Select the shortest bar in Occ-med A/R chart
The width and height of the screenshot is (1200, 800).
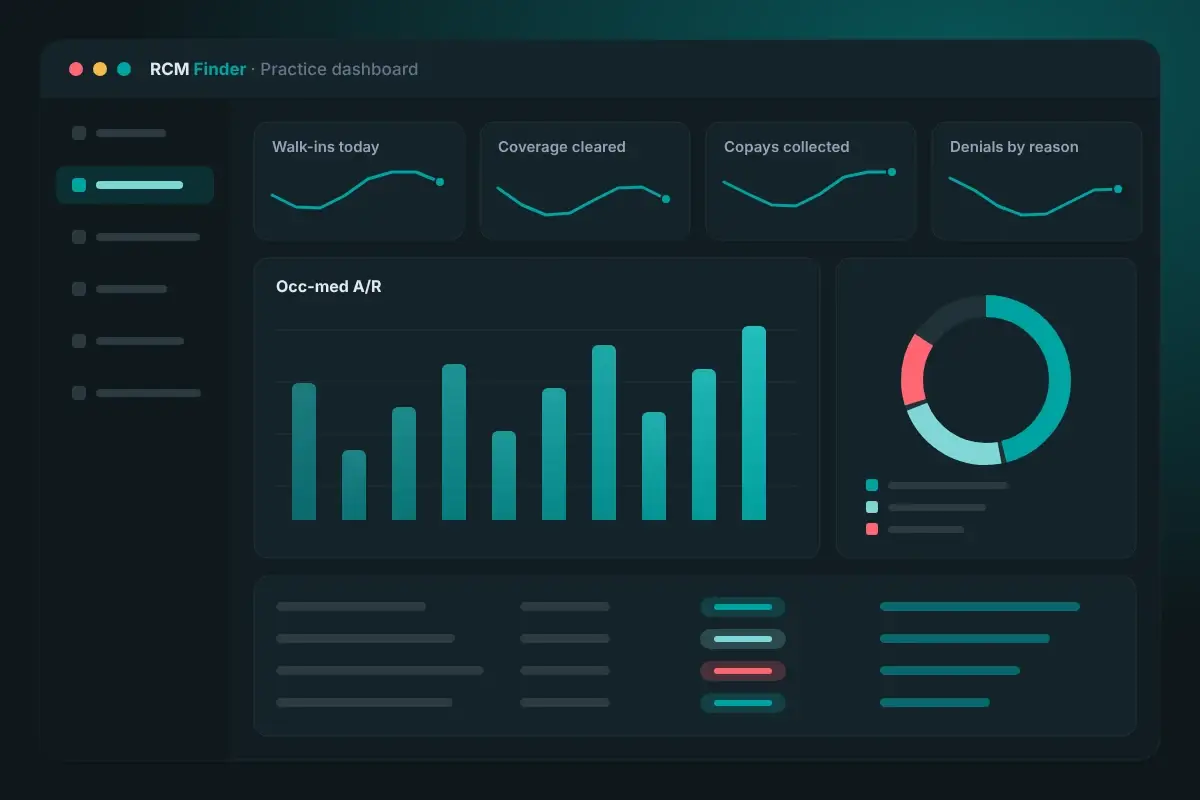[354, 485]
